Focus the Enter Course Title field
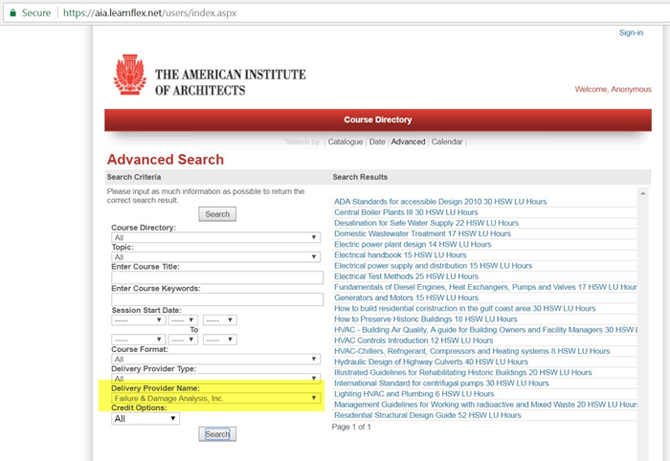670x461 pixels. [x=217, y=277]
